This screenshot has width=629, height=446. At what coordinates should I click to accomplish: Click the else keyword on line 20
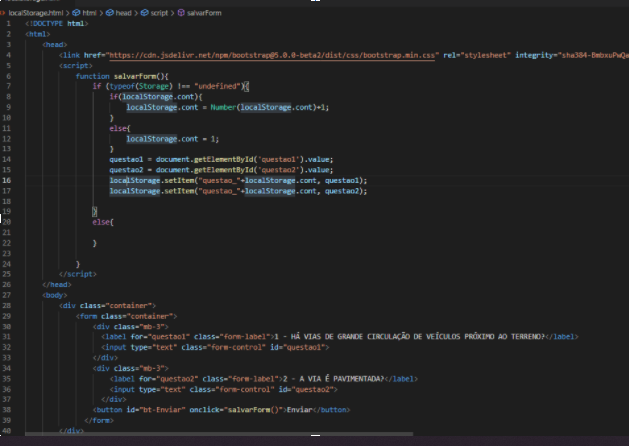[101, 222]
